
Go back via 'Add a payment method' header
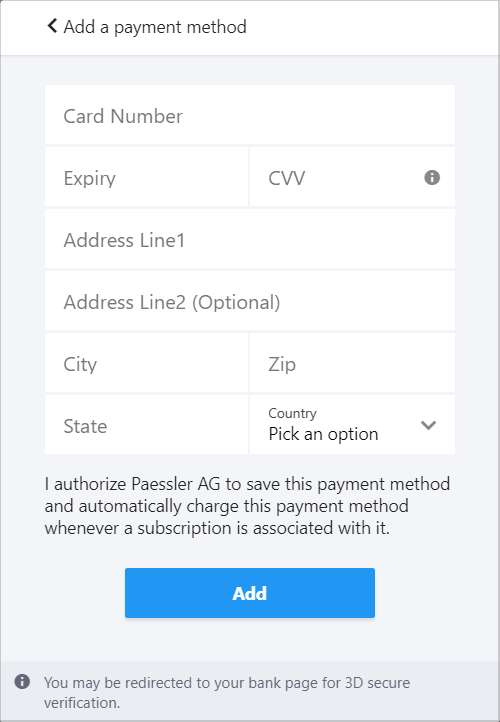coord(155,27)
